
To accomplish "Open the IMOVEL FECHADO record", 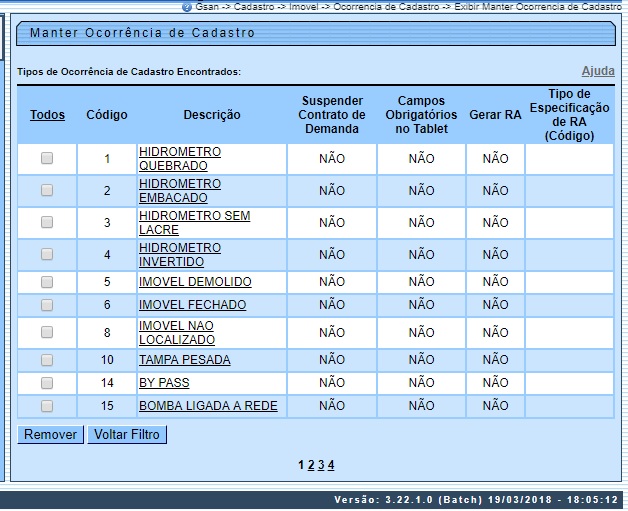I will pos(192,305).
